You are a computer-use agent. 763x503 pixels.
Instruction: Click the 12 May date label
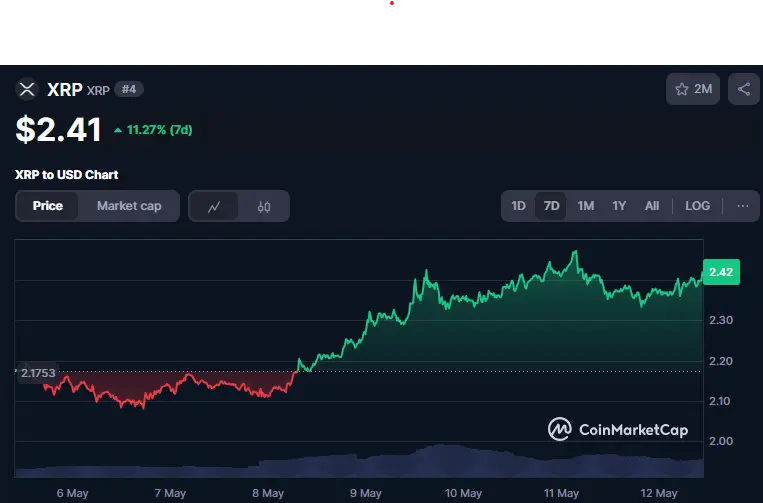click(x=659, y=493)
